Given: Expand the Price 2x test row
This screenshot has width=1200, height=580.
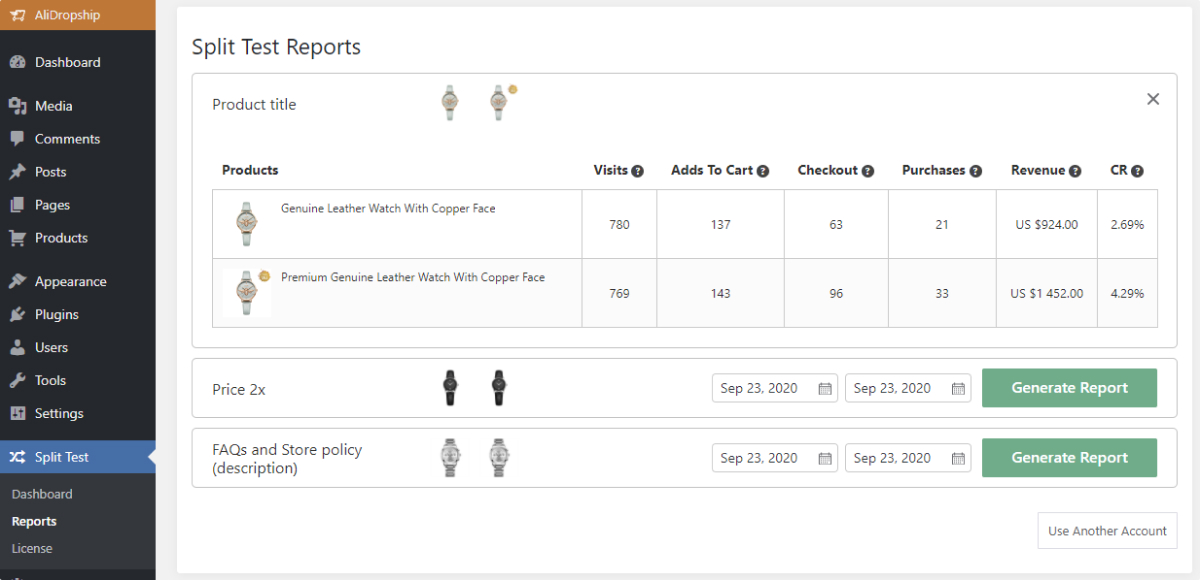Looking at the screenshot, I should pyautogui.click(x=239, y=389).
